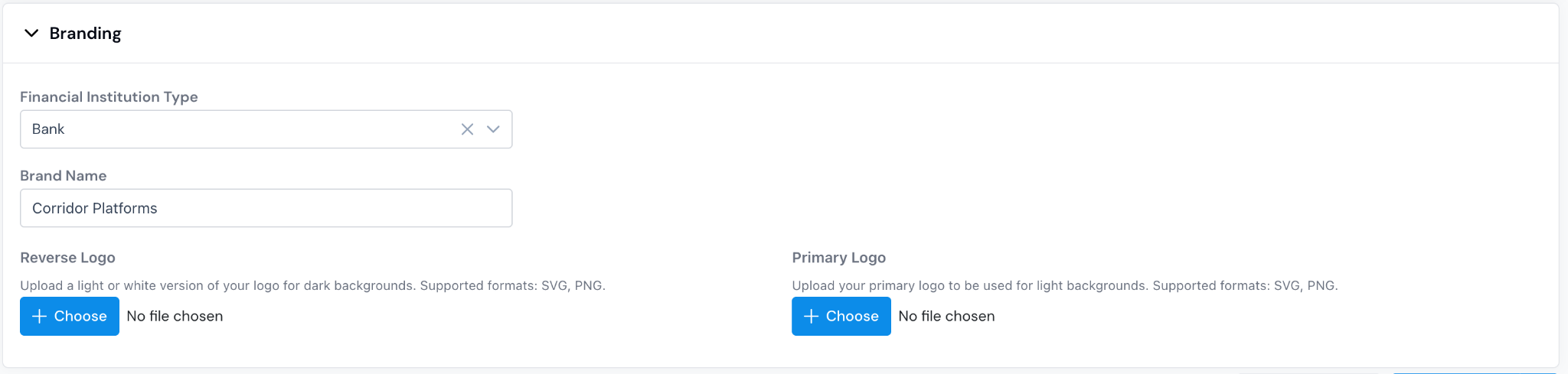Click the Primary Logo light backgrounds description
The image size is (1568, 374).
point(1065,285)
